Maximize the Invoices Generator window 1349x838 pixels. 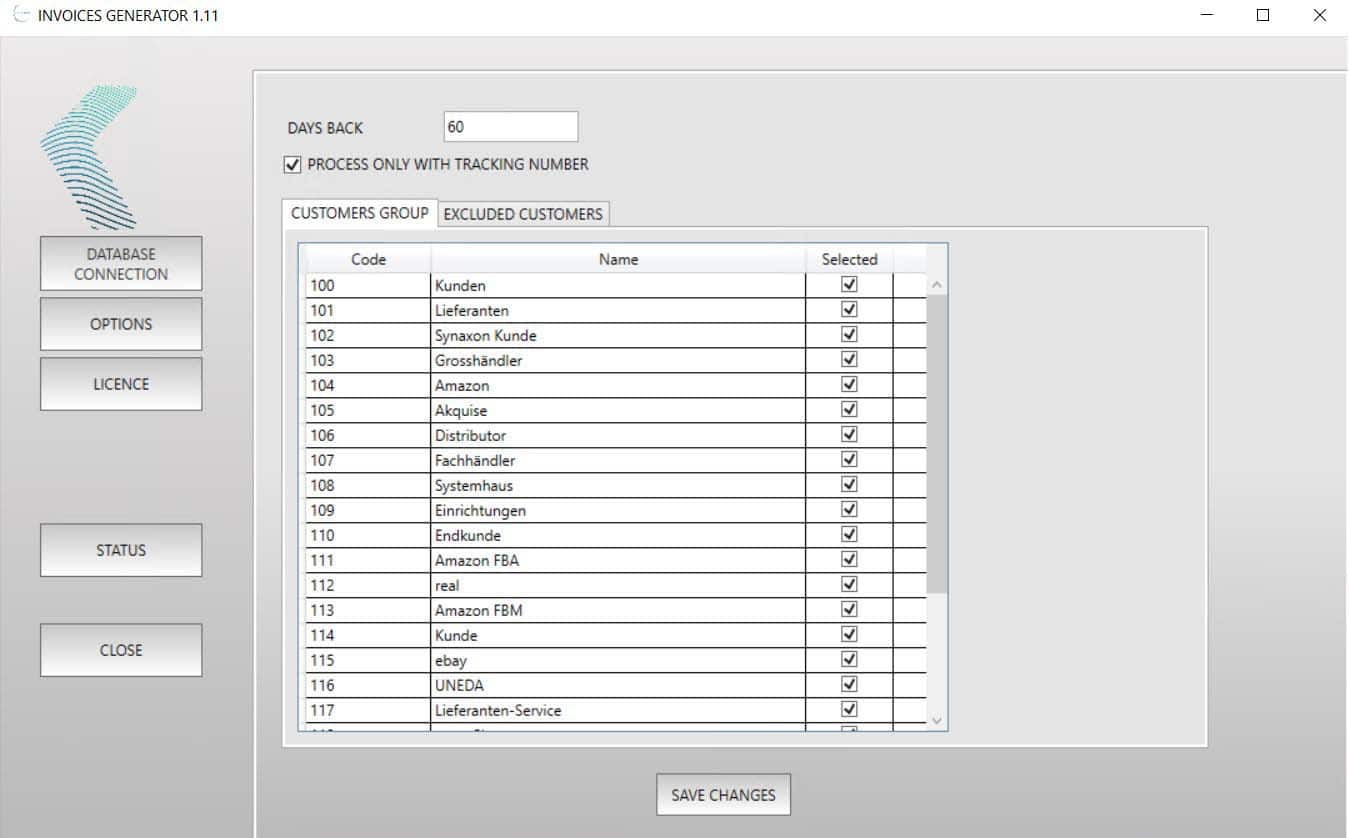coord(1263,15)
